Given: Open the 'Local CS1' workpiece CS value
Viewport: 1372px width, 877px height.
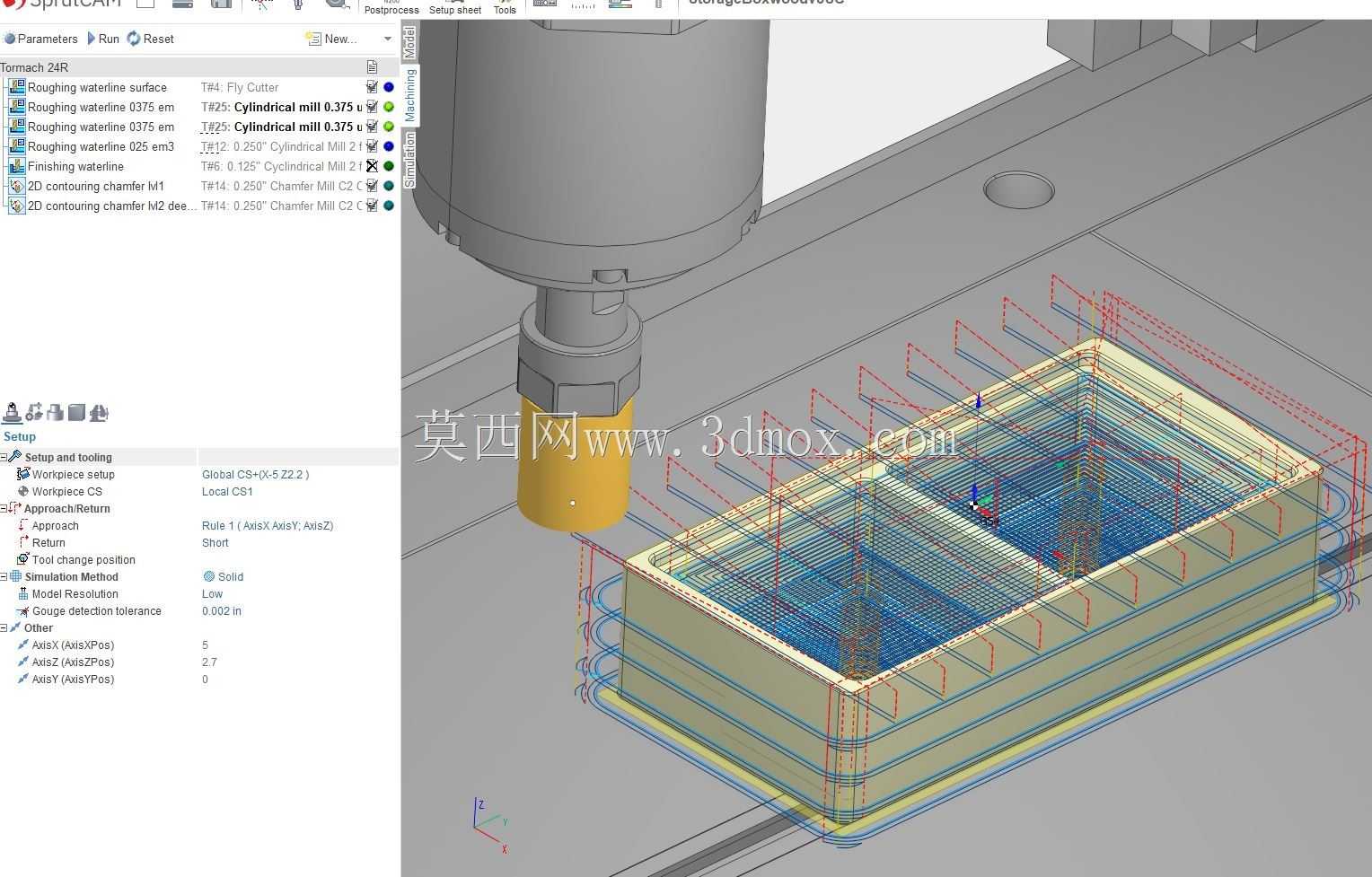Looking at the screenshot, I should coord(227,492).
